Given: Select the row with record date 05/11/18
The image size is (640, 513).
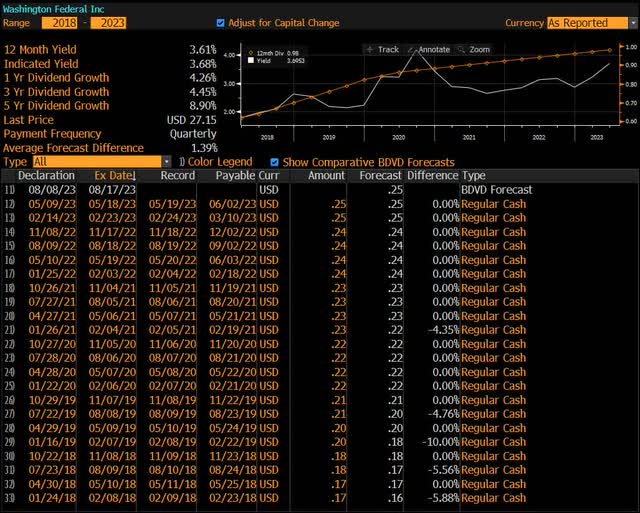Looking at the screenshot, I should tap(320, 484).
